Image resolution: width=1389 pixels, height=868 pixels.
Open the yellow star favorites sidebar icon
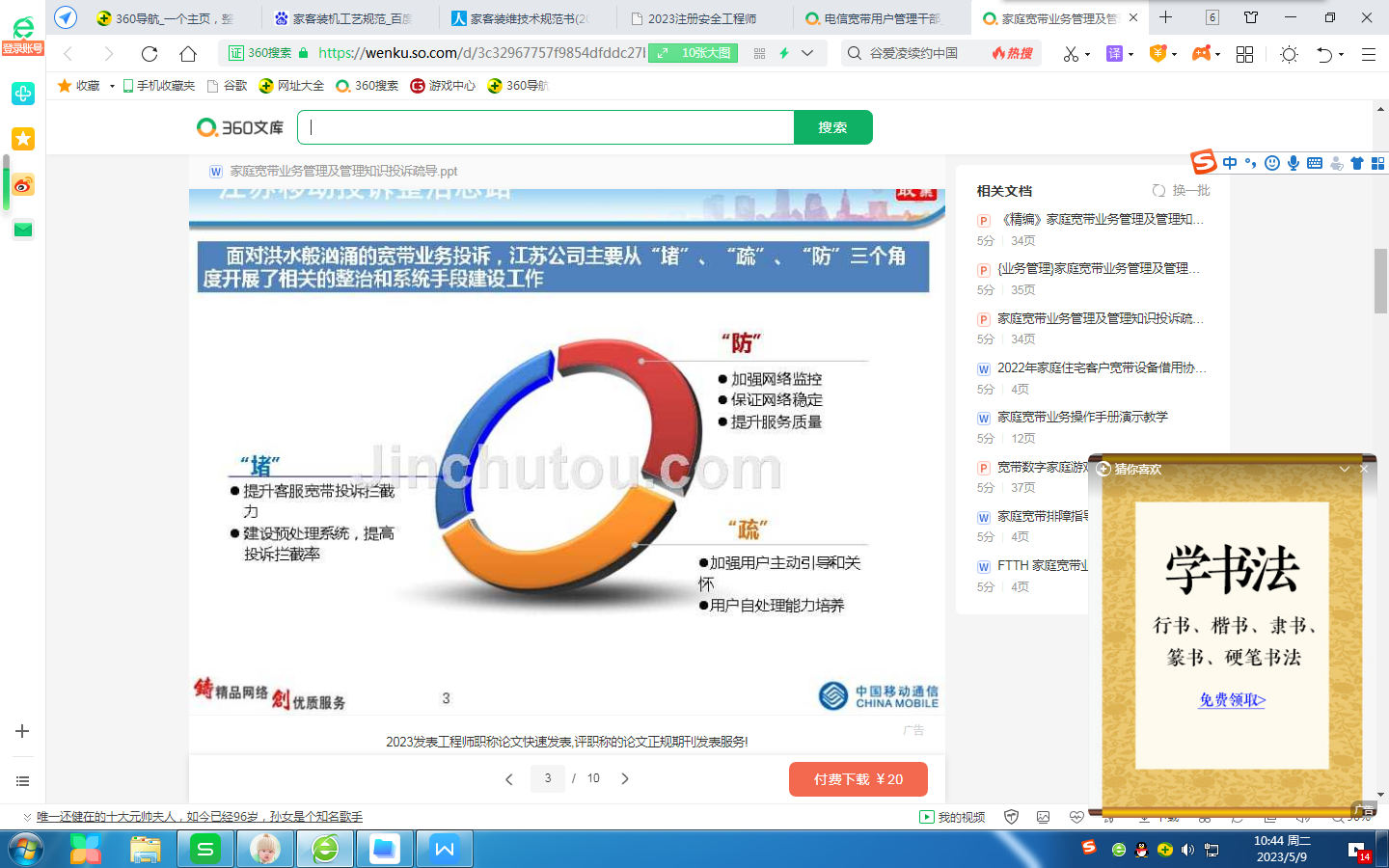tap(23, 139)
